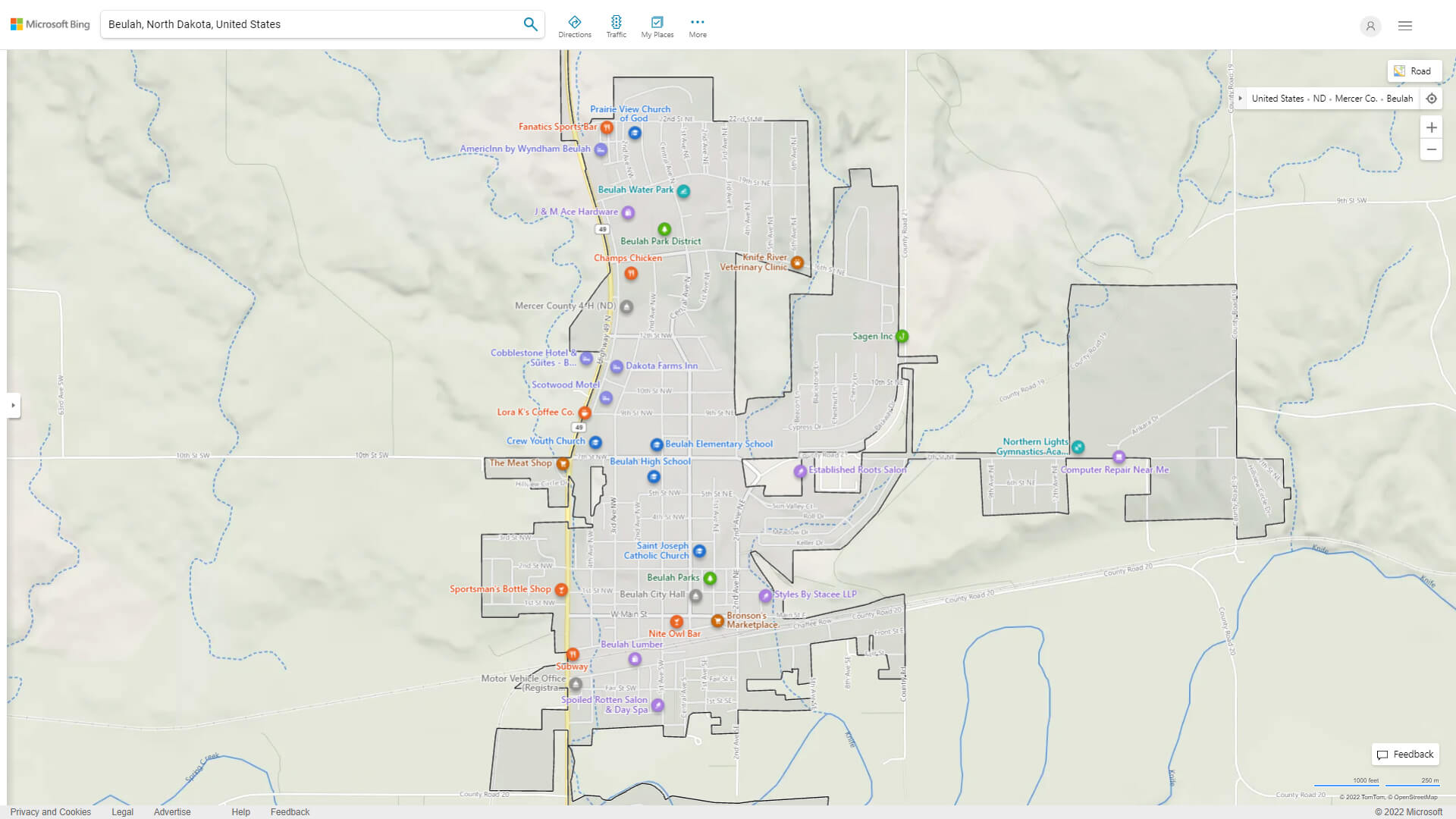Select the Subway restaurant map pin

(x=573, y=655)
